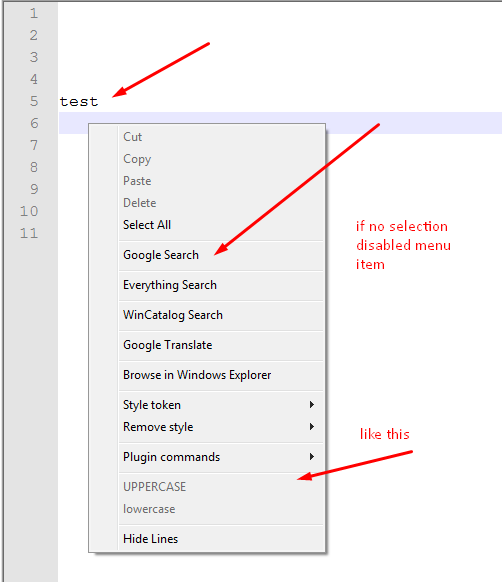Click the Paste menu entry
The image size is (502, 582).
221,181
